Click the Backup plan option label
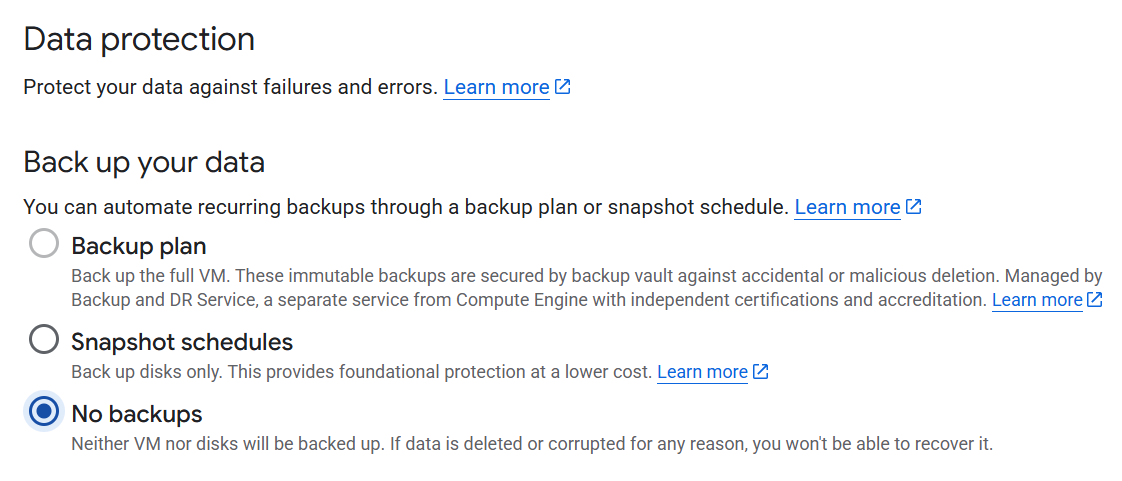 [x=139, y=245]
